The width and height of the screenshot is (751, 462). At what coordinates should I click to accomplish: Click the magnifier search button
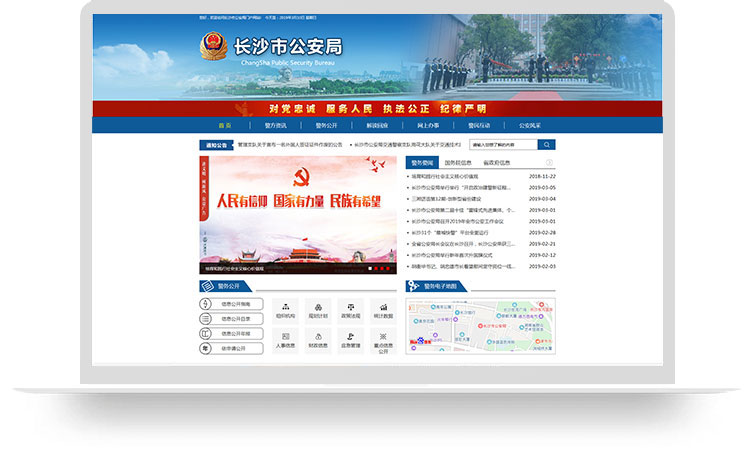pyautogui.click(x=546, y=145)
